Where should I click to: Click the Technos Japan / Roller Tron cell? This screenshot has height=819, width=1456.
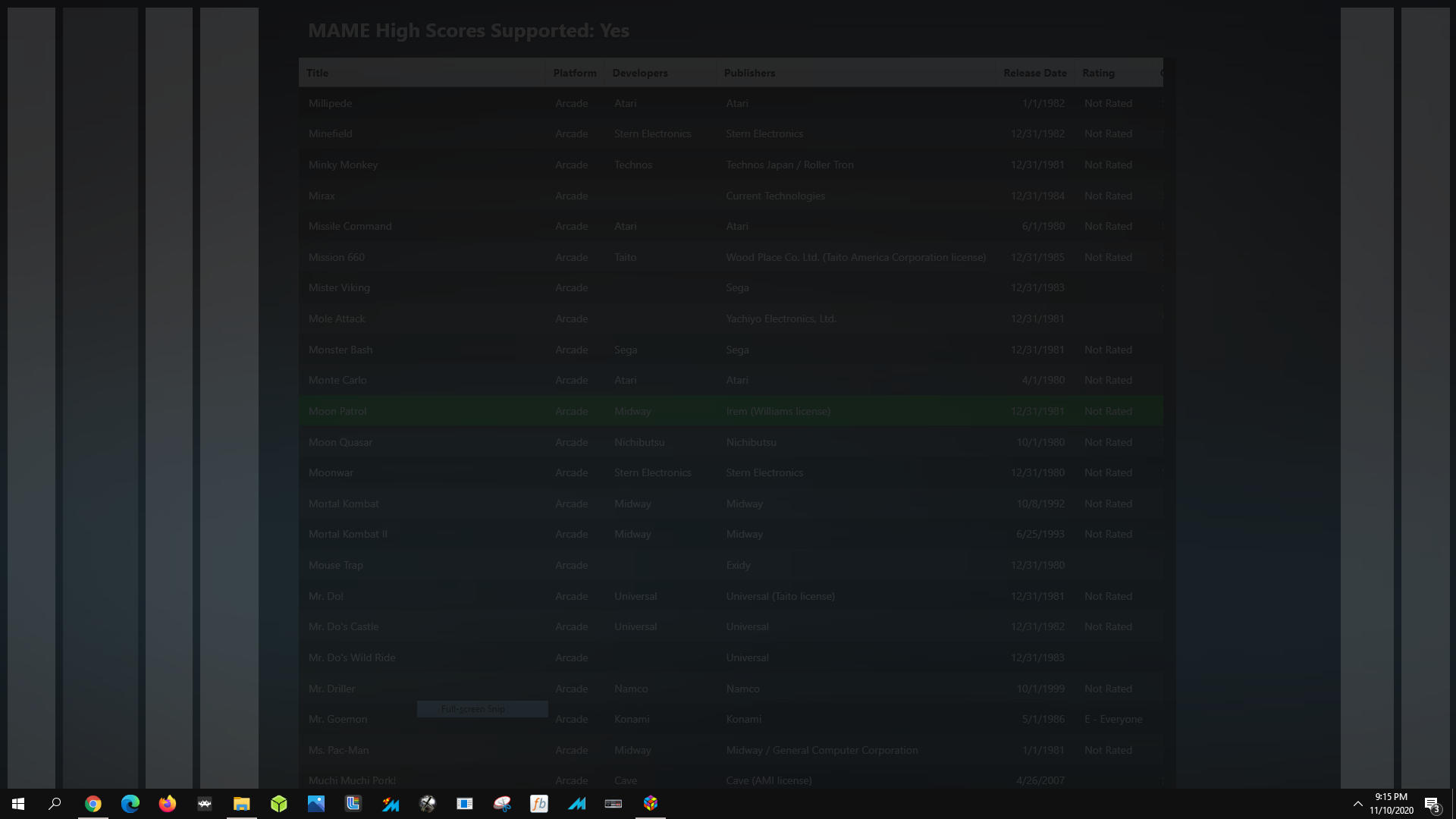[789, 165]
